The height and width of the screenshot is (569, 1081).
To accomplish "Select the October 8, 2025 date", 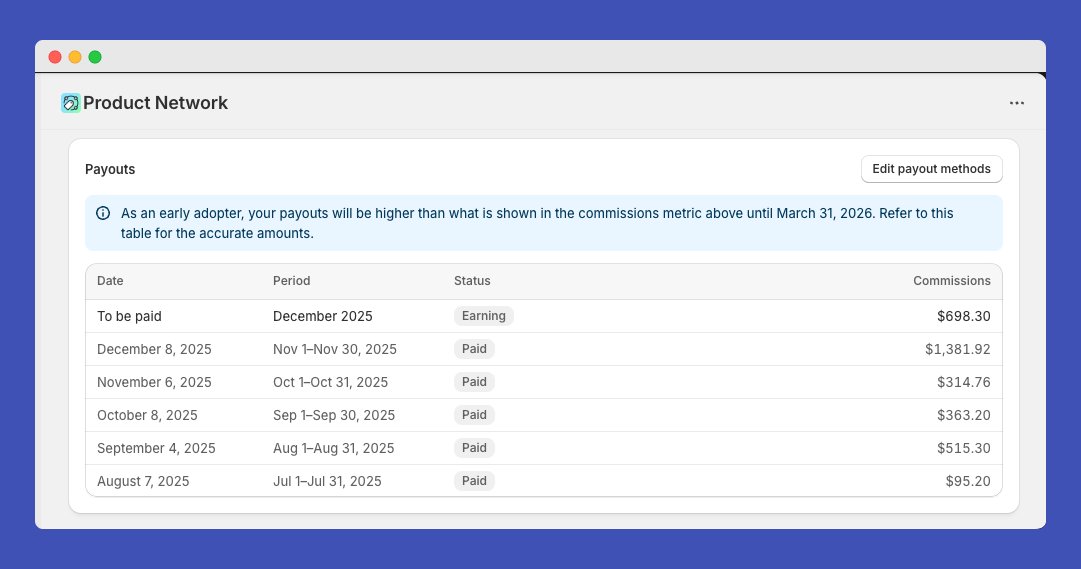I will tap(148, 416).
